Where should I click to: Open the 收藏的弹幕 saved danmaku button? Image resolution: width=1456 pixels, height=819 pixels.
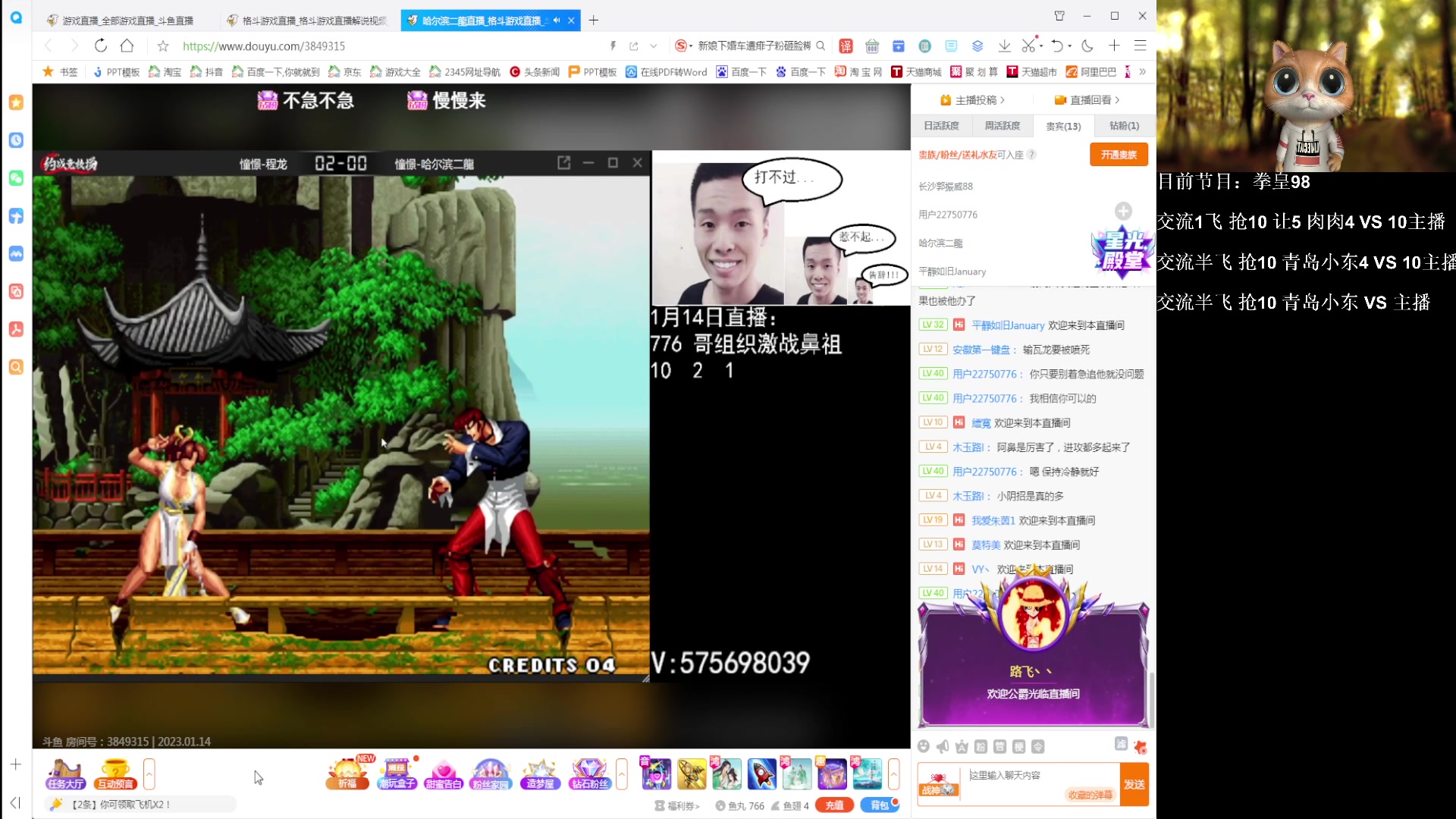click(1090, 795)
